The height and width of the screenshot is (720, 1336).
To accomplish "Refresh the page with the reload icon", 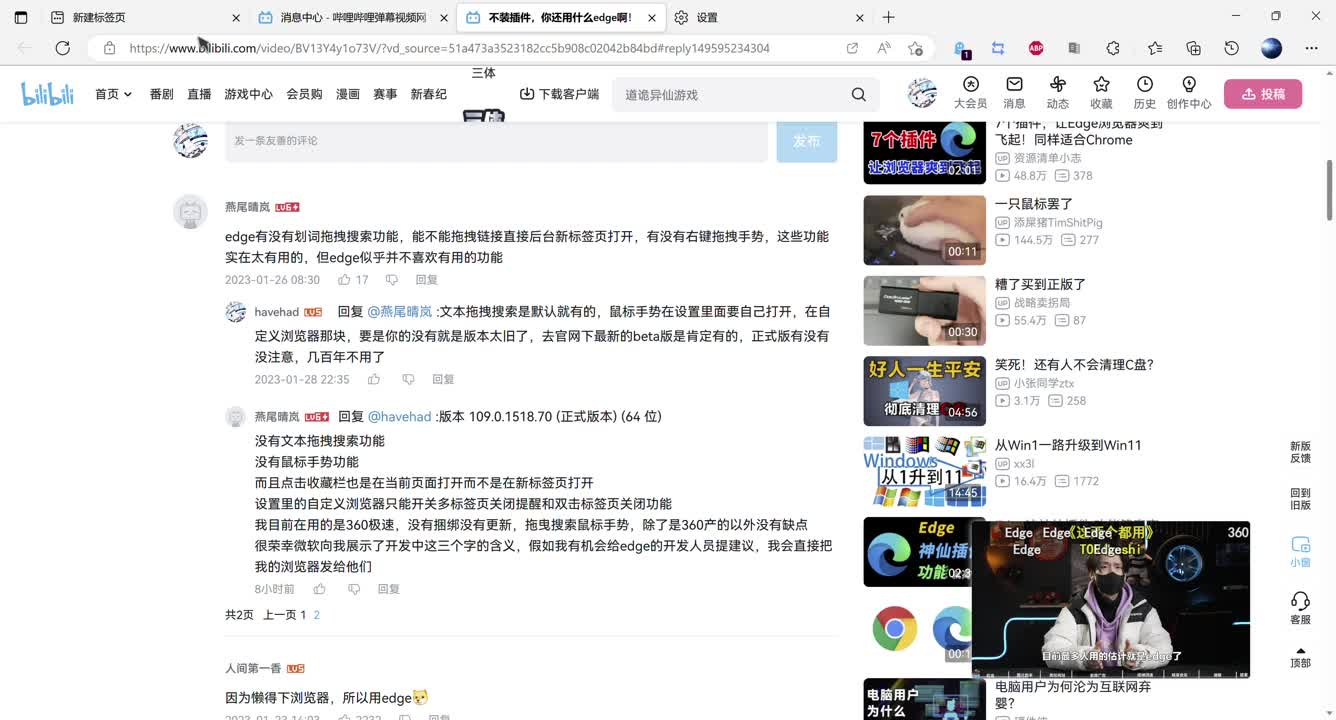I will [x=63, y=48].
